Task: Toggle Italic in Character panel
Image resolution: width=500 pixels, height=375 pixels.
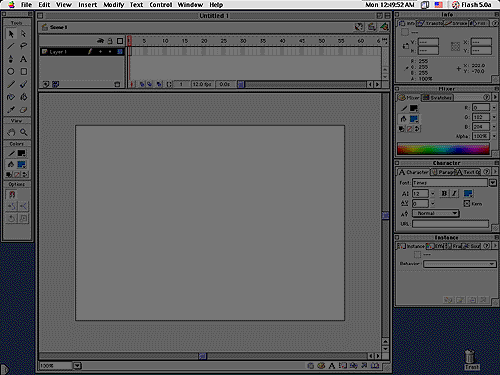Action: [x=454, y=193]
